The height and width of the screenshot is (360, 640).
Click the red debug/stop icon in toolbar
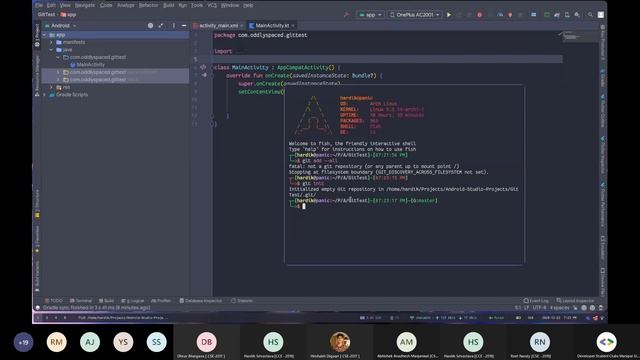[480, 15]
